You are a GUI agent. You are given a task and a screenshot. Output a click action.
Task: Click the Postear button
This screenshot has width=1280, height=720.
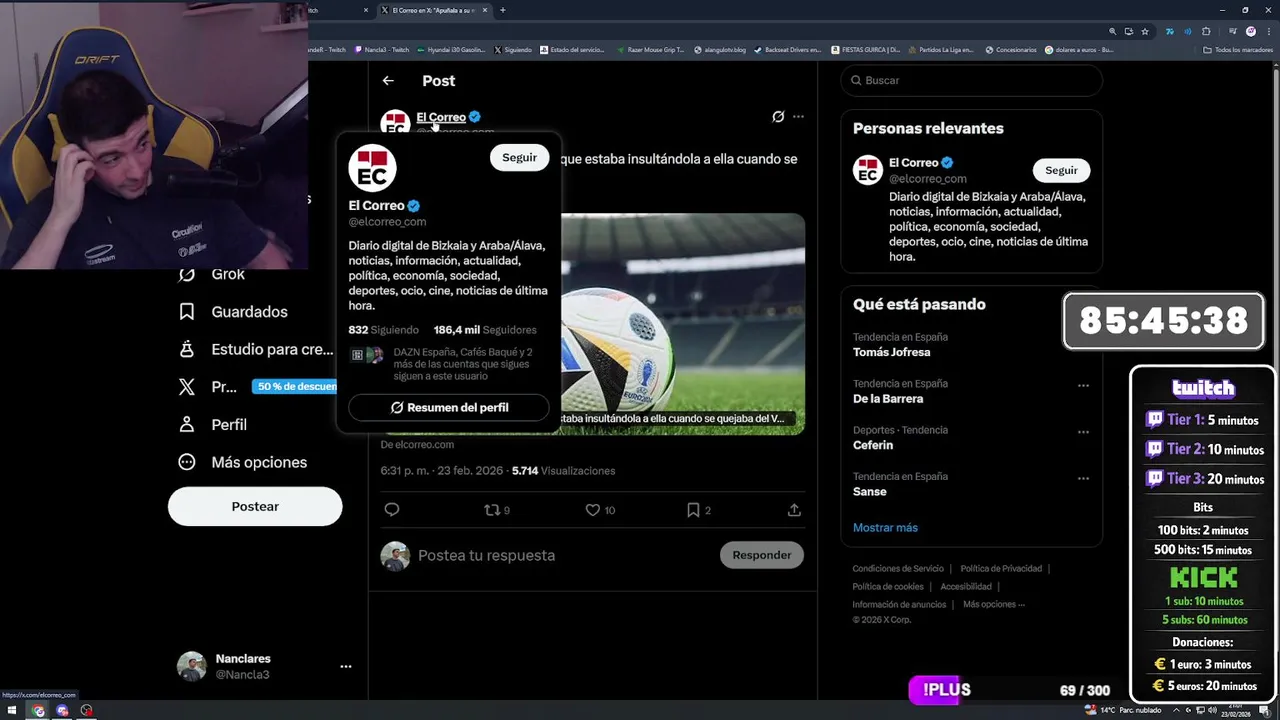[255, 506]
